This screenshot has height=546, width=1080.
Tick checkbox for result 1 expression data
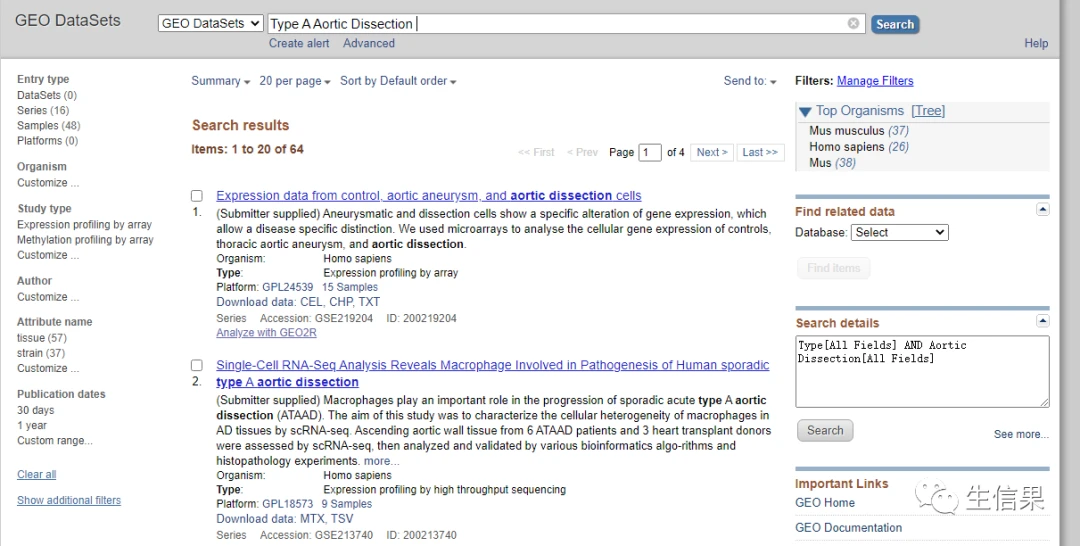pos(197,196)
